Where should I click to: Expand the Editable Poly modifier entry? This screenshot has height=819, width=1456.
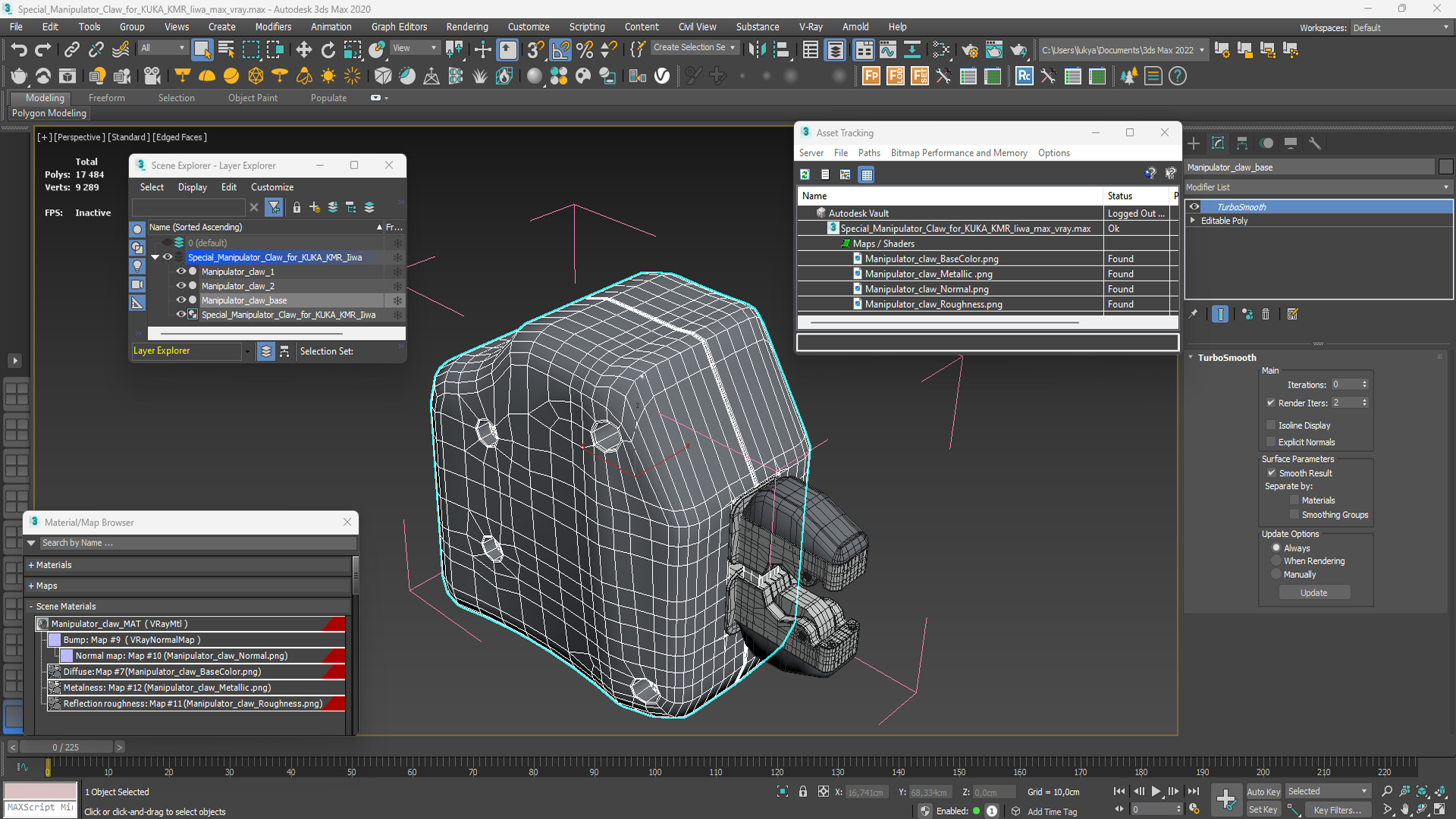[x=1193, y=221]
